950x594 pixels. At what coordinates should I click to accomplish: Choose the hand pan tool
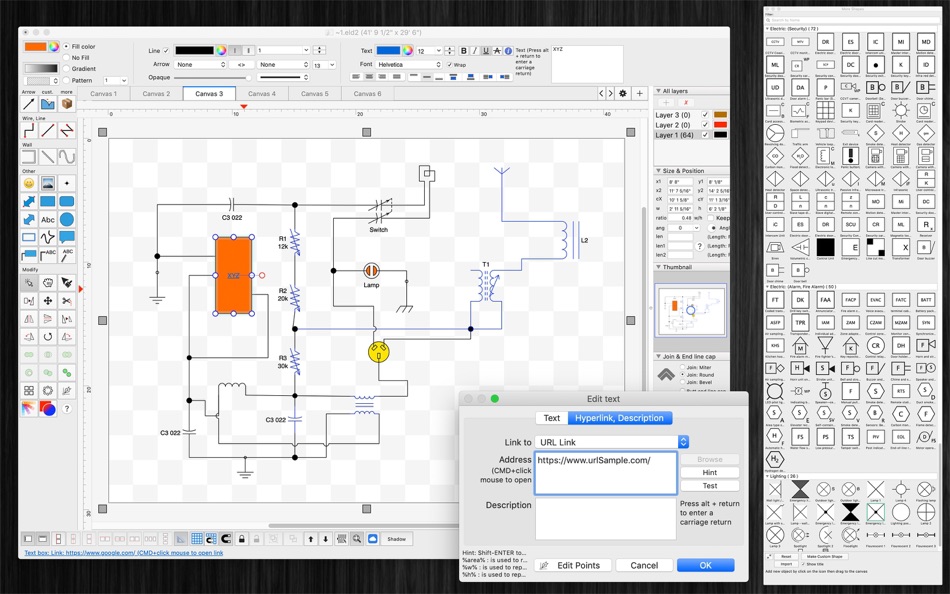tap(48, 282)
